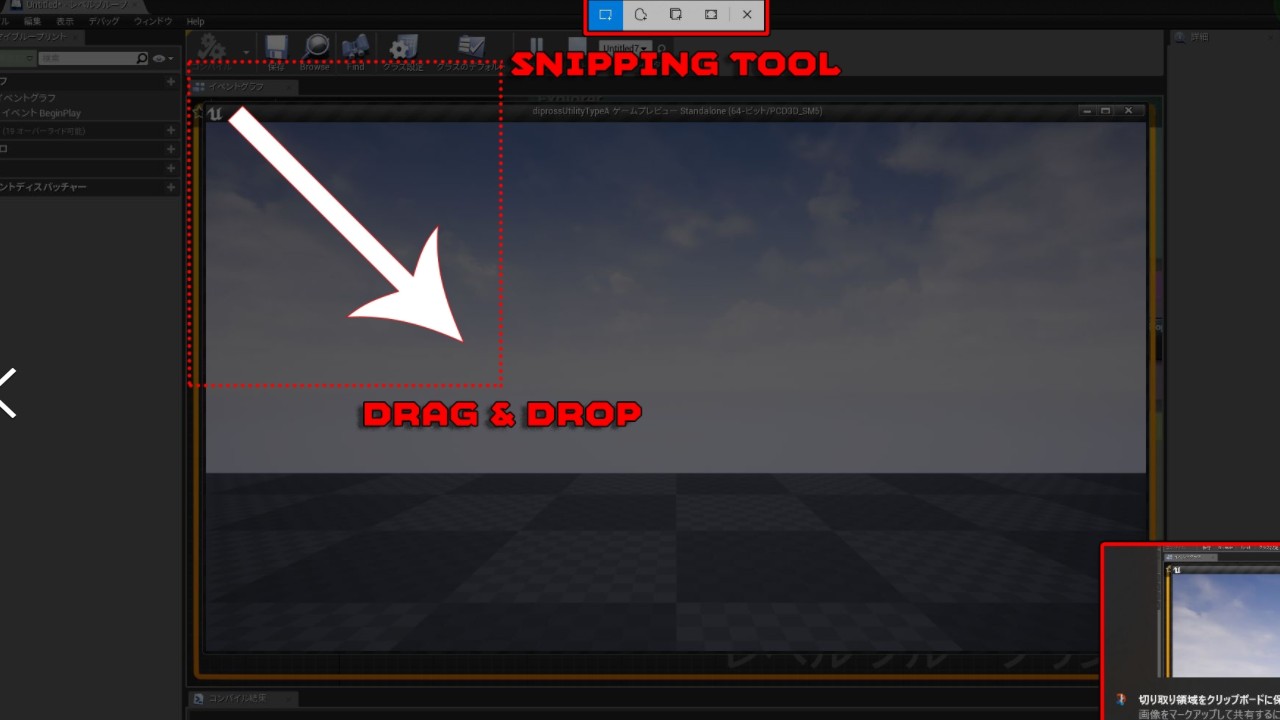
Task: Open class settings gear icon
Action: (403, 47)
